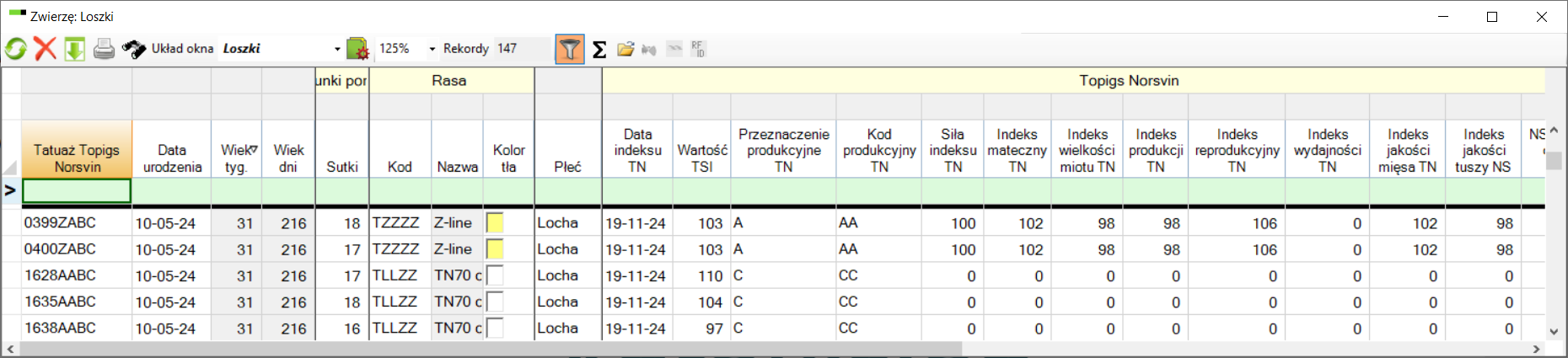
Task: Click the Kolor tła column header
Action: pos(508,149)
